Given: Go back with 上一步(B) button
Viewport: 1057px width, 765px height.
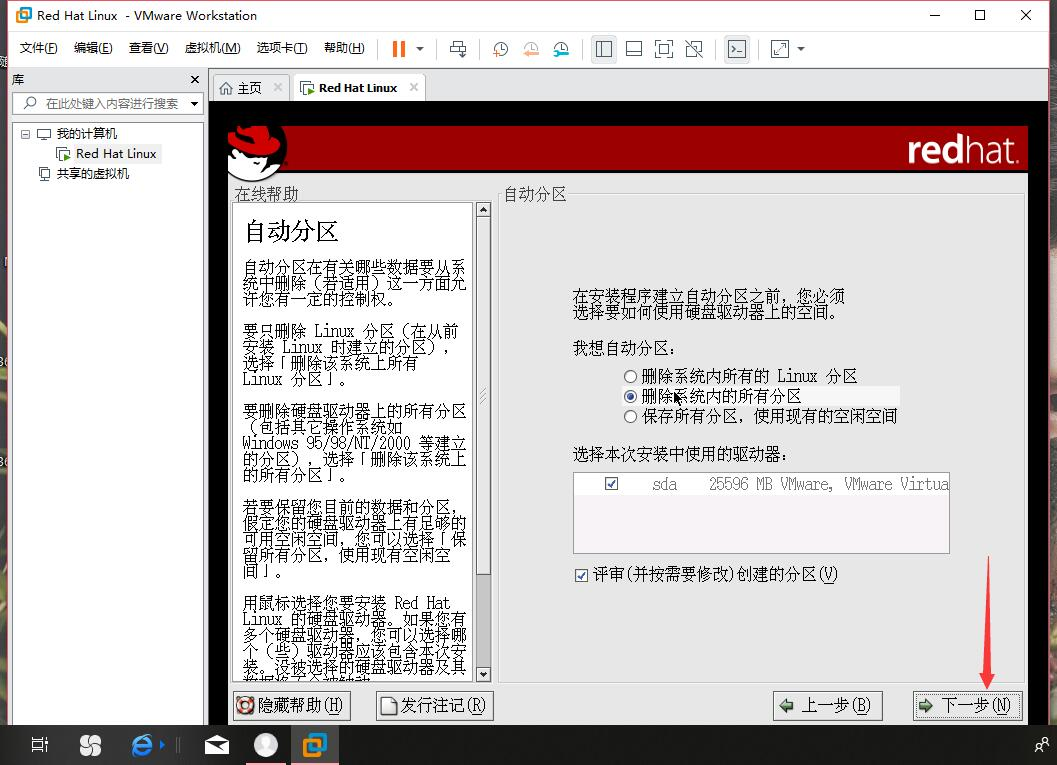Looking at the screenshot, I should 827,706.
